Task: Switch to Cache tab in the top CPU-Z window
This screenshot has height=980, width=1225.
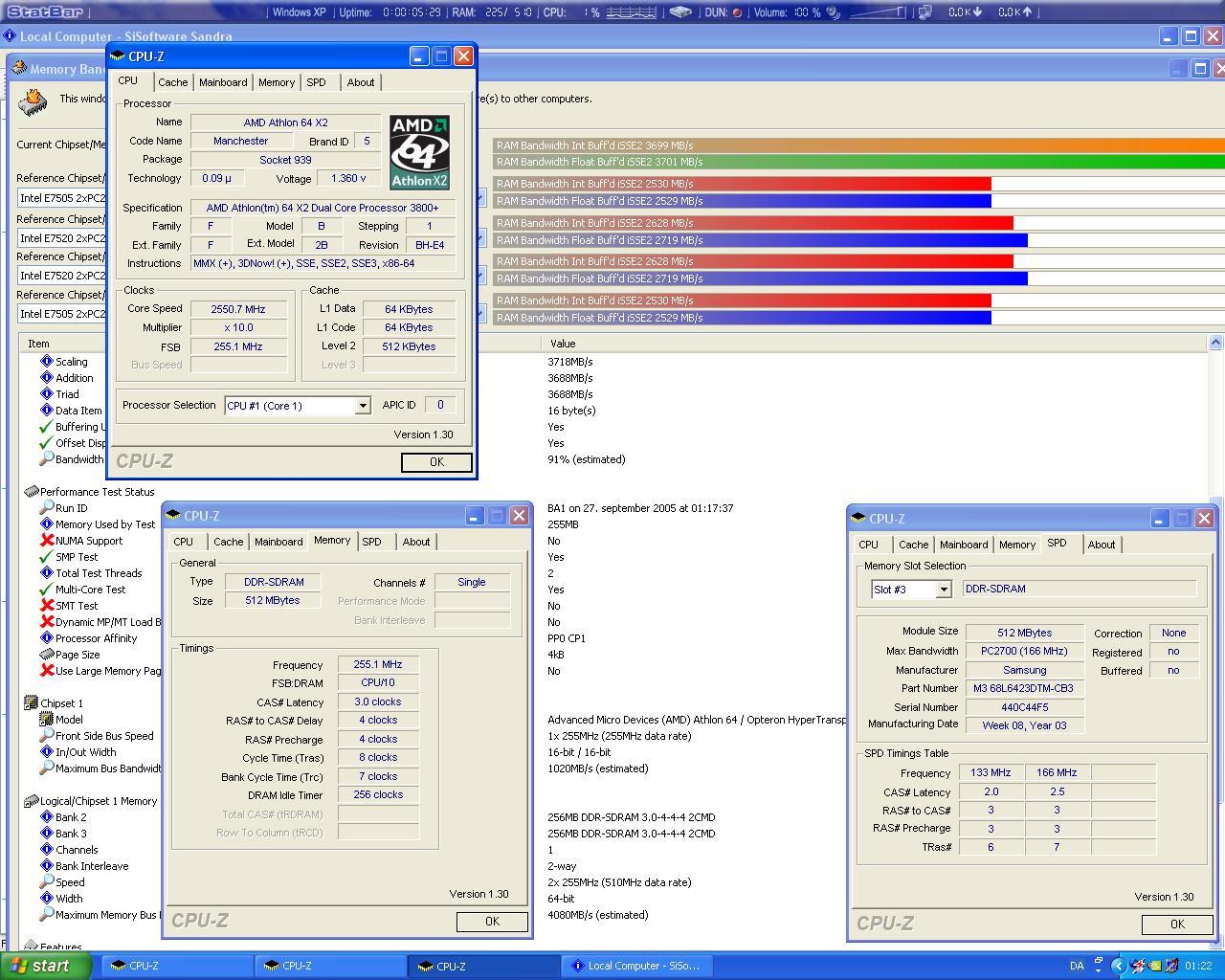Action: [173, 82]
